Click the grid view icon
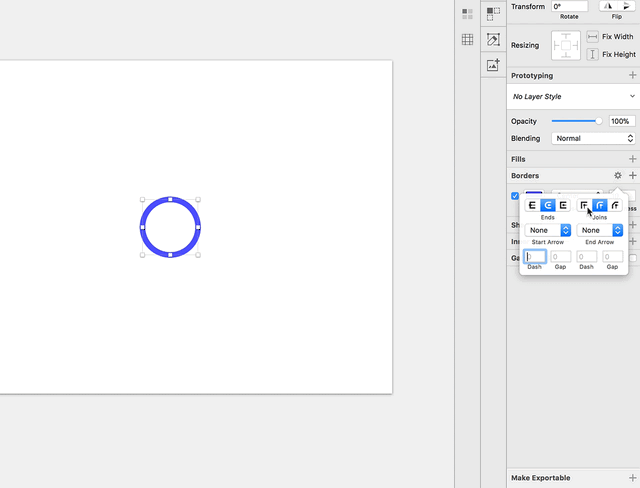The image size is (640, 488). click(467, 40)
